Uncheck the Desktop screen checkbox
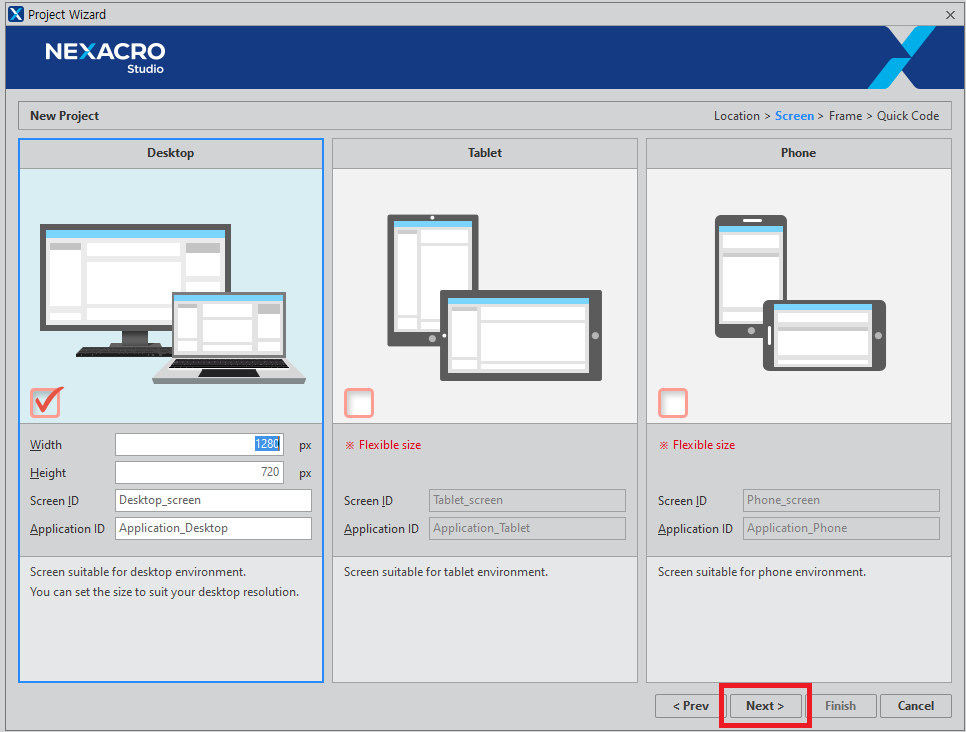This screenshot has height=732, width=966. pyautogui.click(x=45, y=402)
